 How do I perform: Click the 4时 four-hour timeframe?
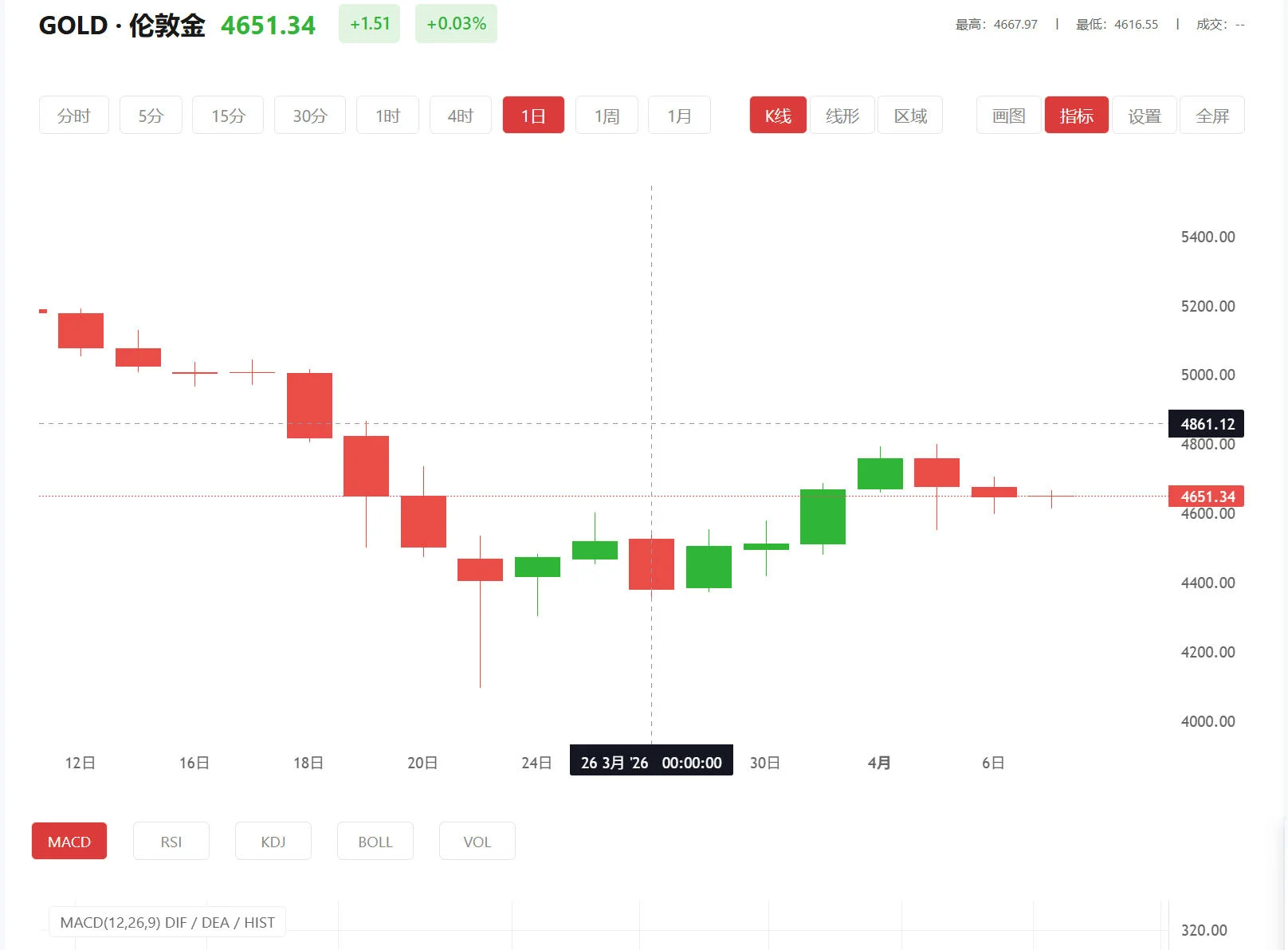460,115
